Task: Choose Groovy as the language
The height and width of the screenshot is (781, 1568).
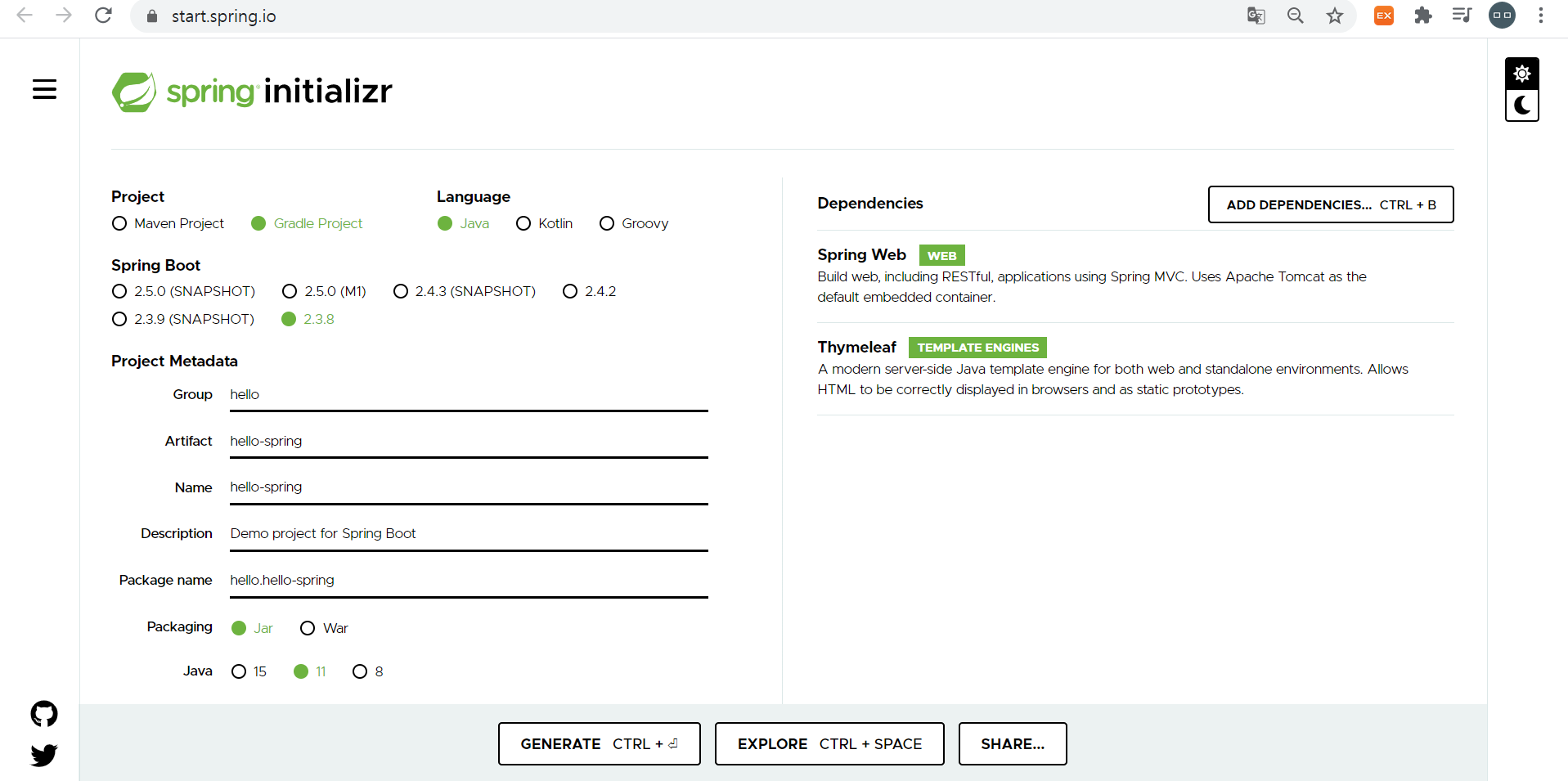Action: click(634, 223)
